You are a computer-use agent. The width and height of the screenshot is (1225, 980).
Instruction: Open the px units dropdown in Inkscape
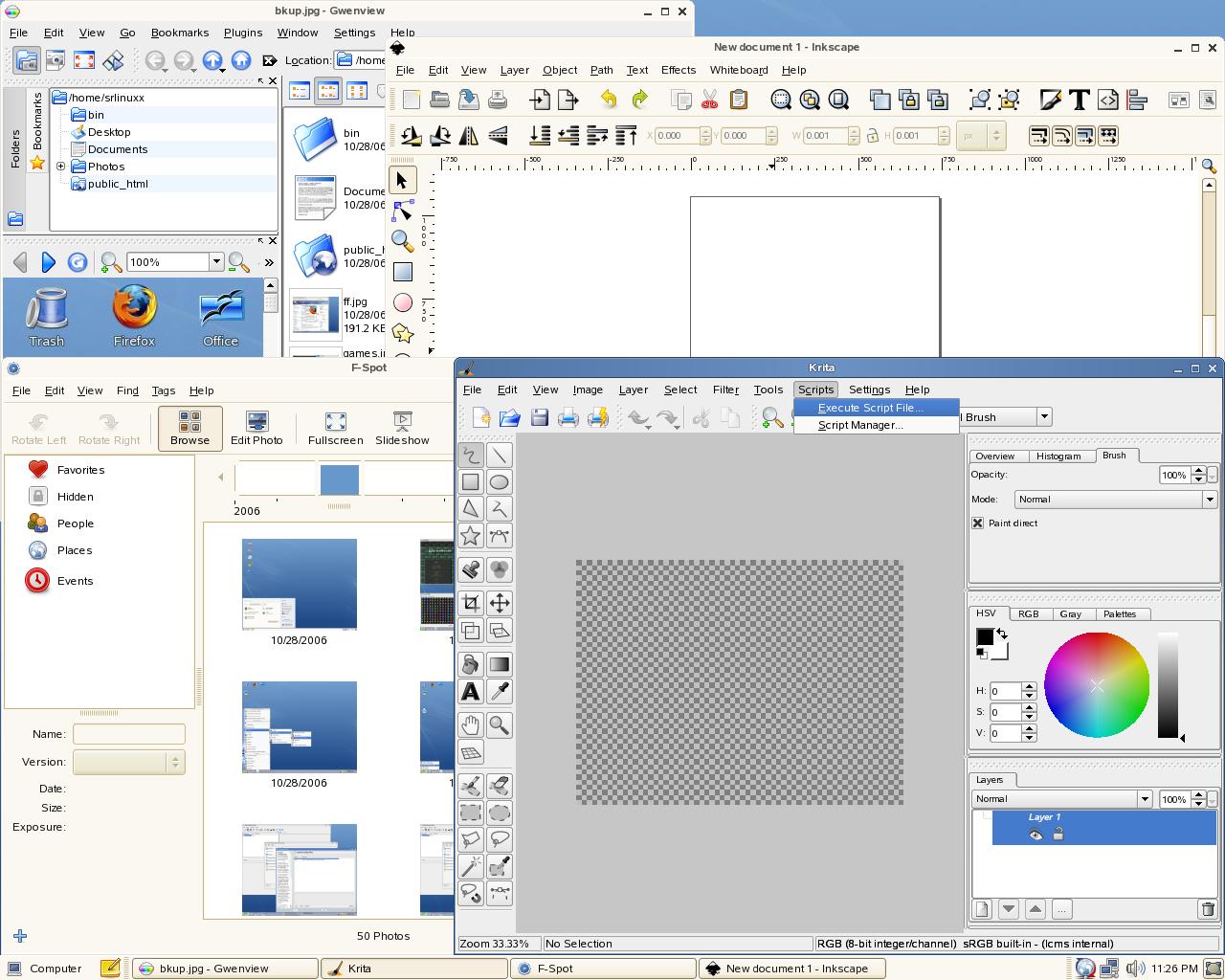tap(979, 136)
